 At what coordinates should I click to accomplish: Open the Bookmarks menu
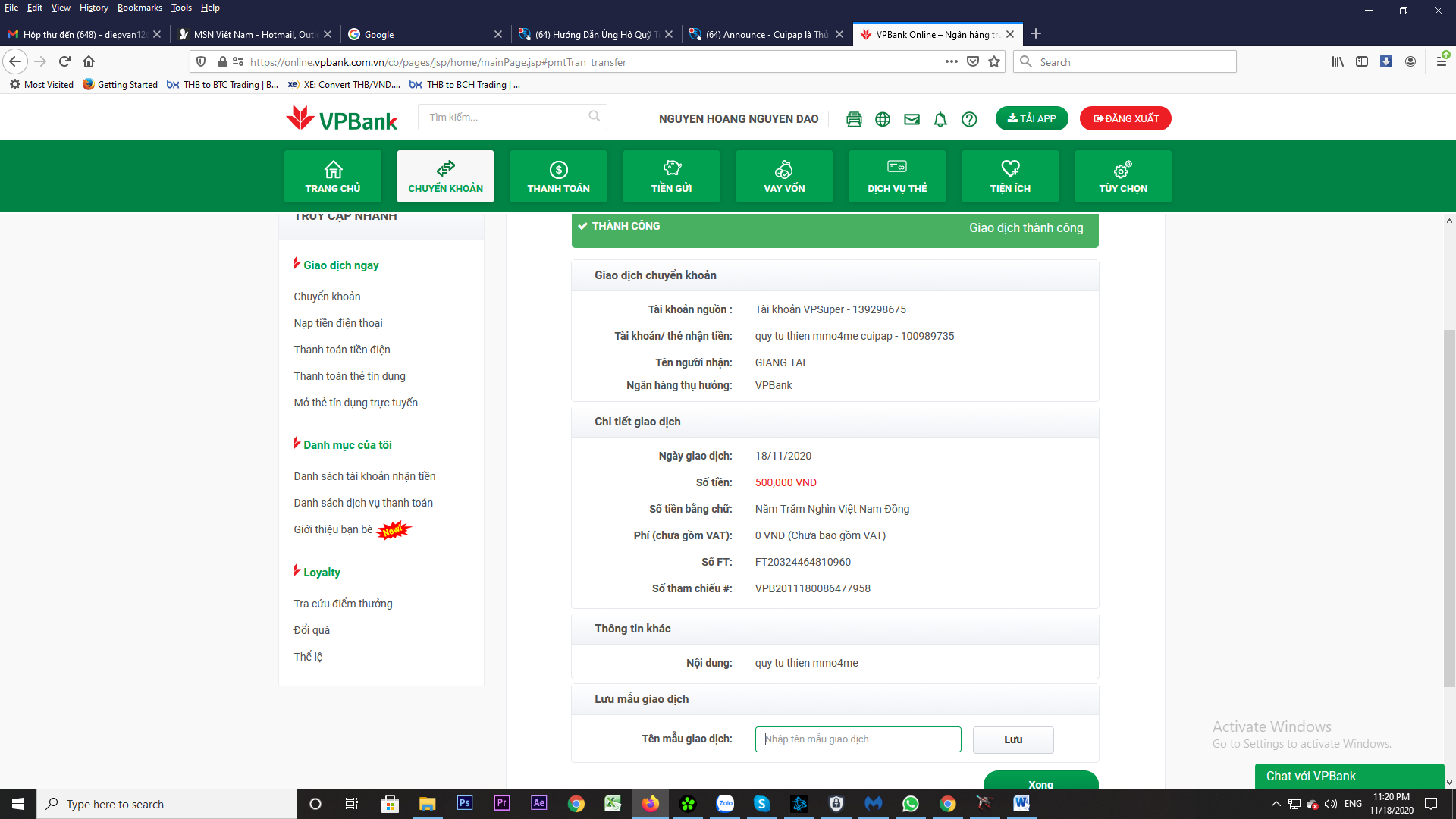point(140,8)
